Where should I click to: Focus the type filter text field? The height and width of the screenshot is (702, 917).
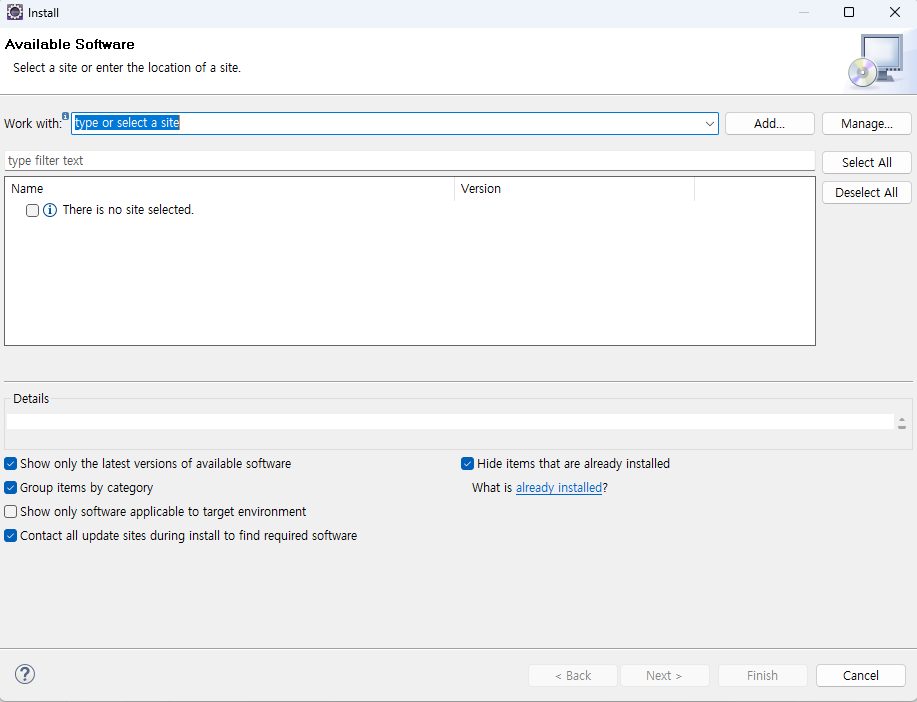(409, 161)
